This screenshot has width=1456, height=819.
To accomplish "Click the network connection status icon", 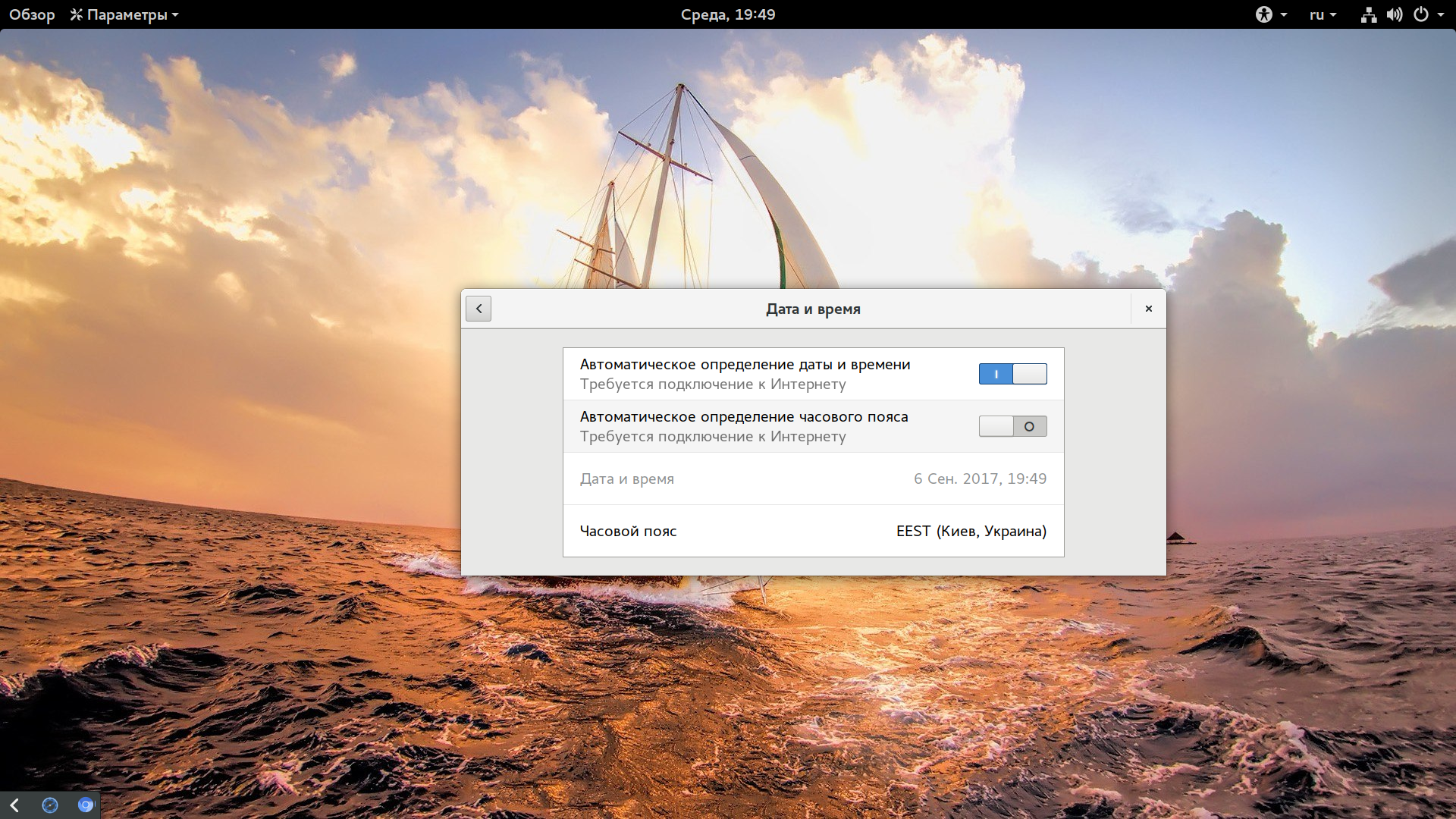I will 1369,14.
